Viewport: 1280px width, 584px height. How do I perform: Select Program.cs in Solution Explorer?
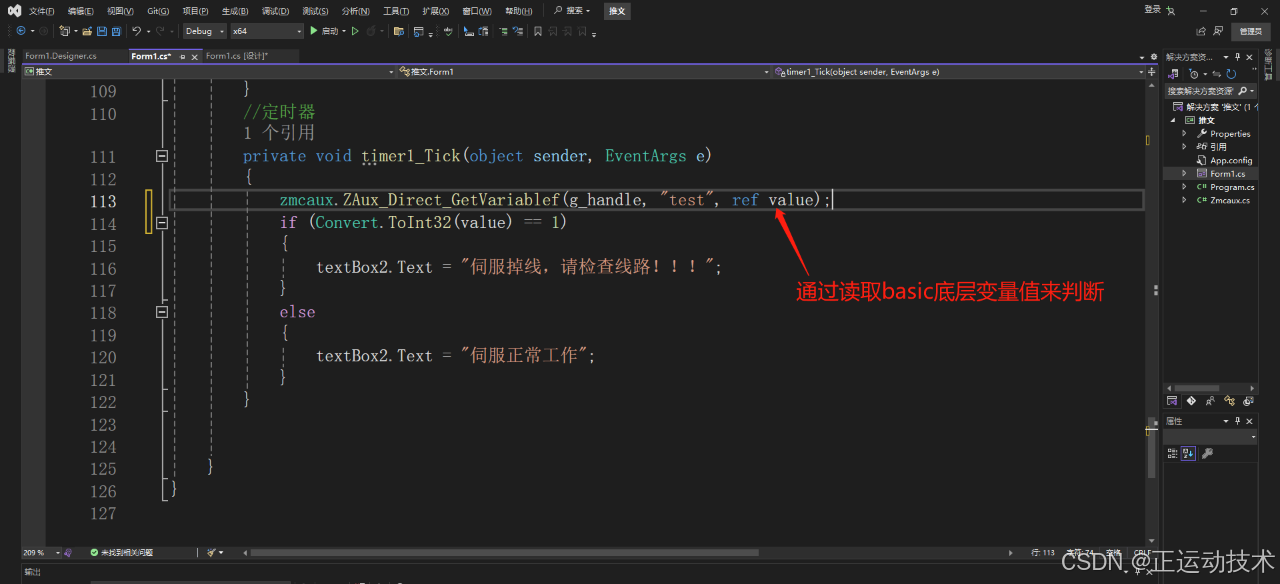tap(1232, 187)
